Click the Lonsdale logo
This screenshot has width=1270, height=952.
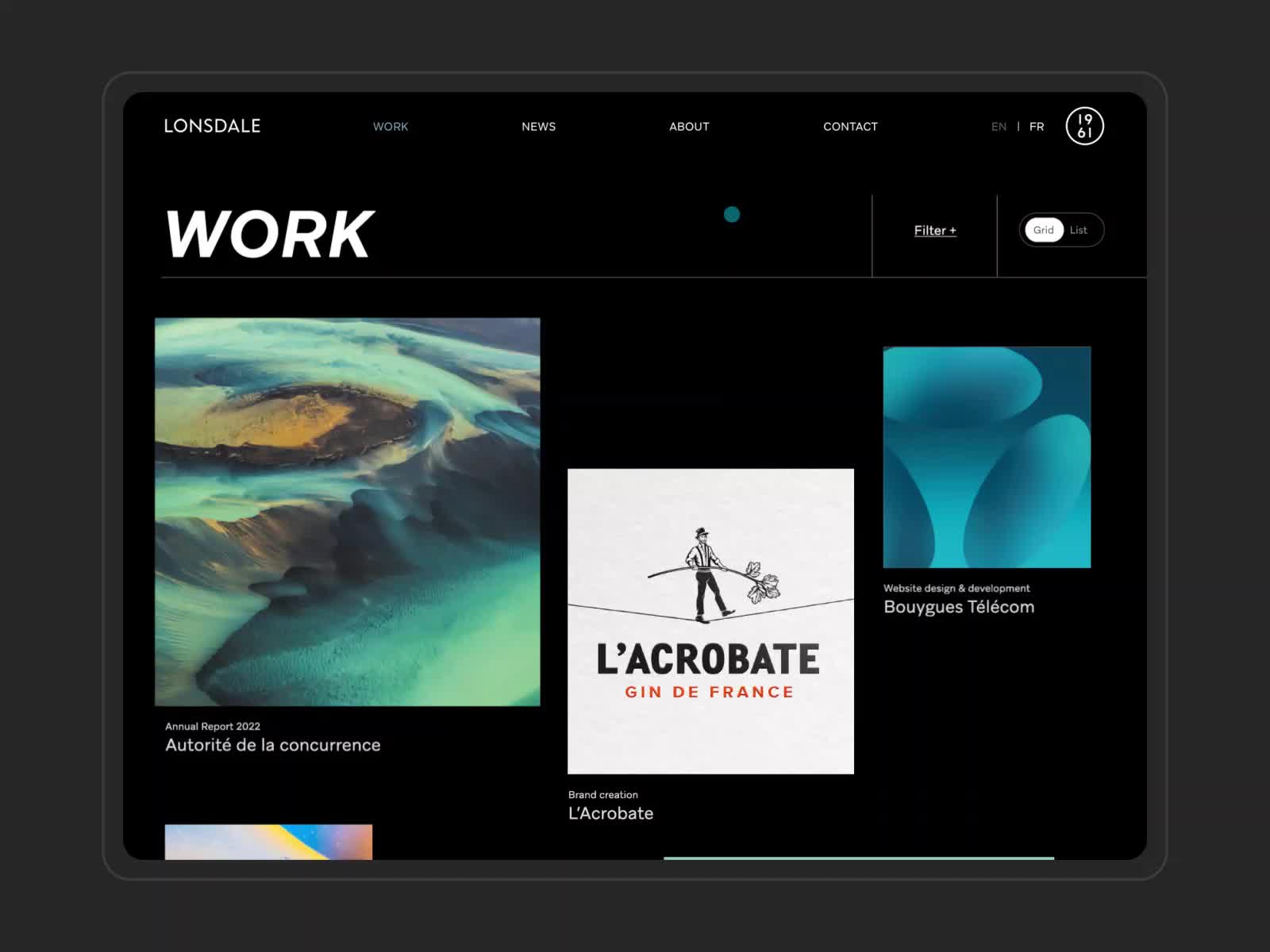212,126
